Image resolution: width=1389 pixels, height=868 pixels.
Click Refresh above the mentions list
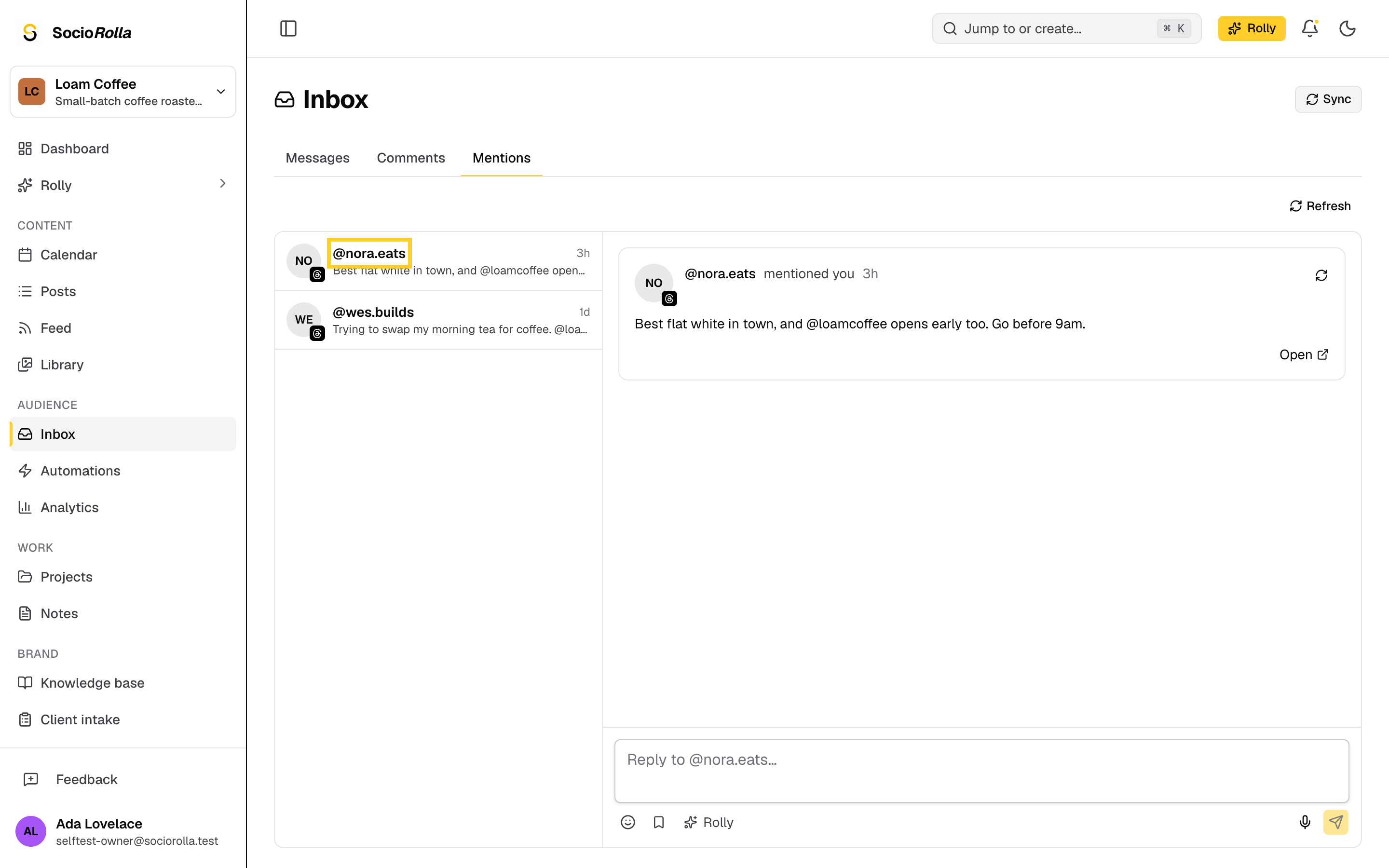(x=1320, y=206)
